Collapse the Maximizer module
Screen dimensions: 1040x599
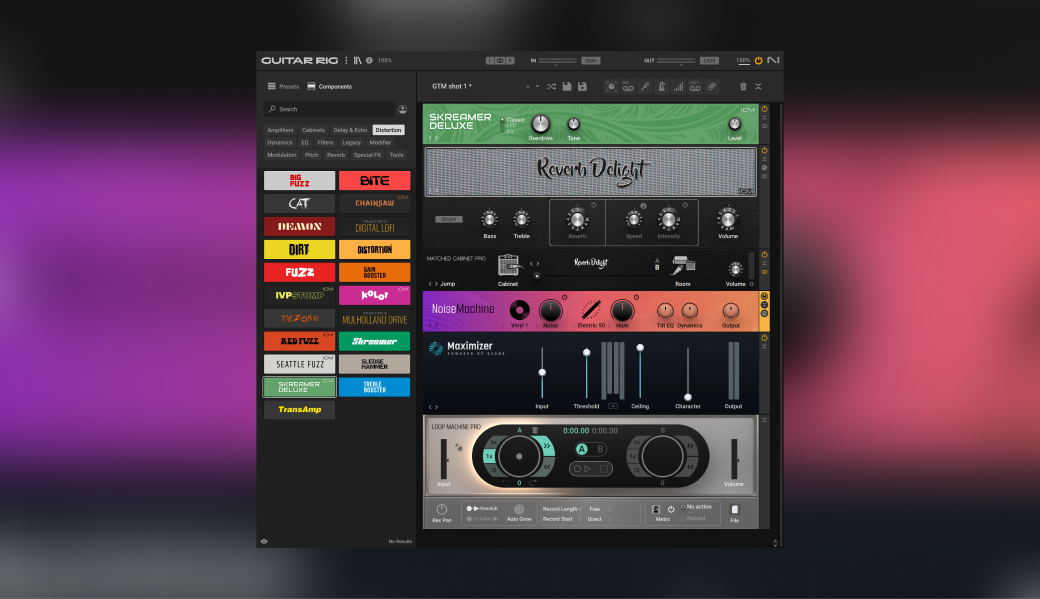tap(764, 347)
